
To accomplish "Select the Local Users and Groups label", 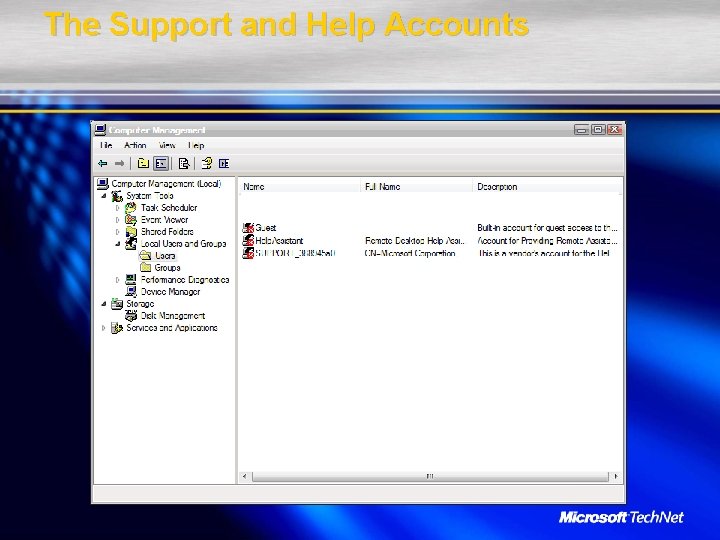I will coord(184,243).
